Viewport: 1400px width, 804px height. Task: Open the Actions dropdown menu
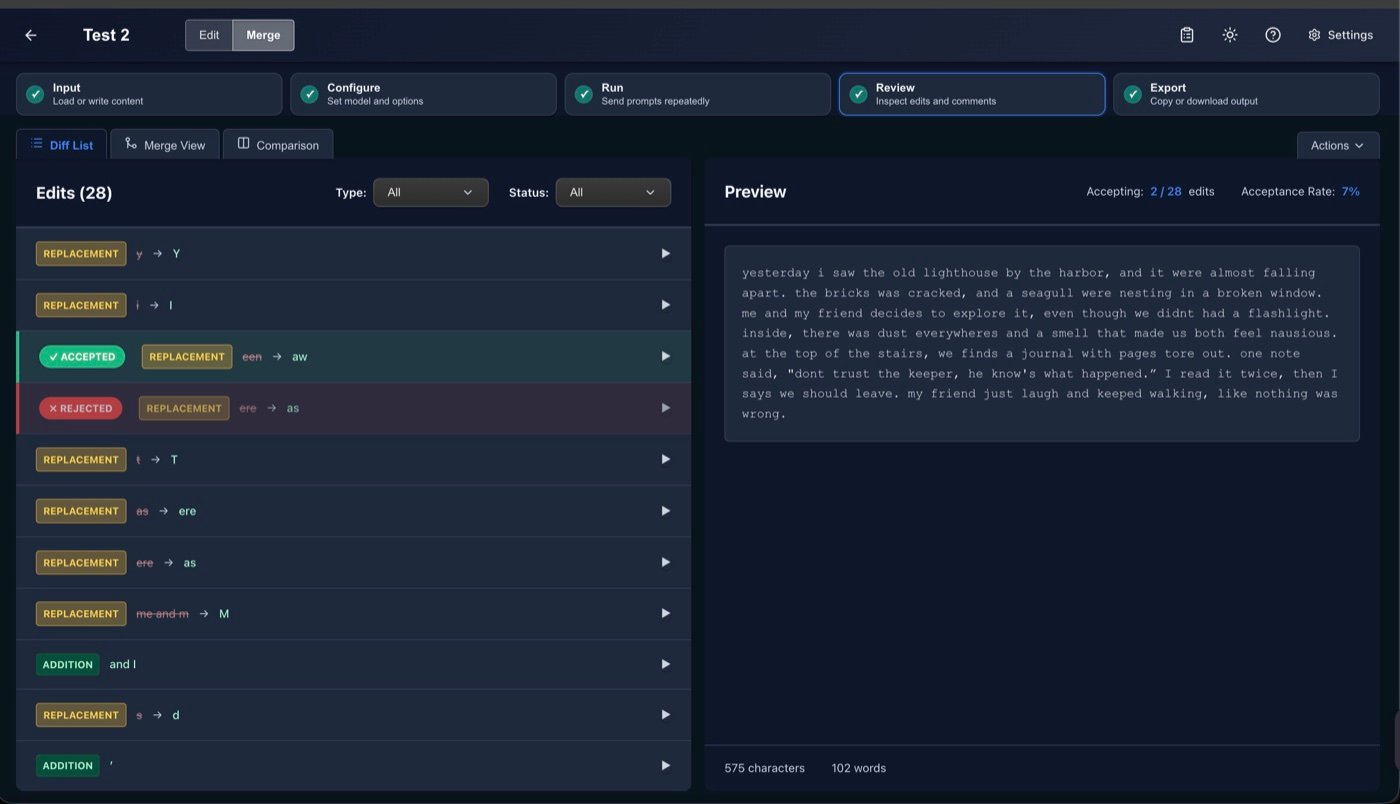[1337, 144]
